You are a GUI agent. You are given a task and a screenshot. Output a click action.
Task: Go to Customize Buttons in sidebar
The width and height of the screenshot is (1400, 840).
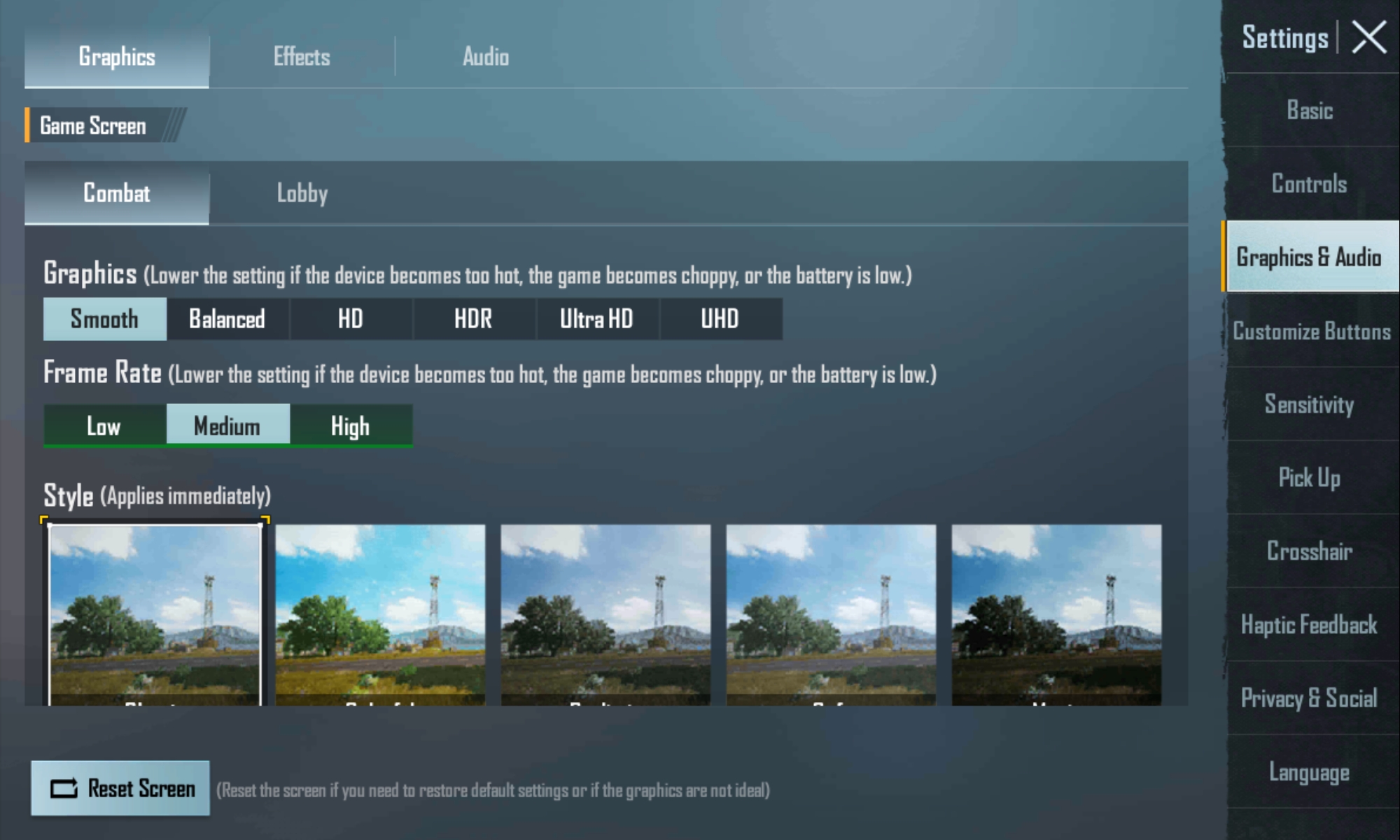(x=1310, y=330)
